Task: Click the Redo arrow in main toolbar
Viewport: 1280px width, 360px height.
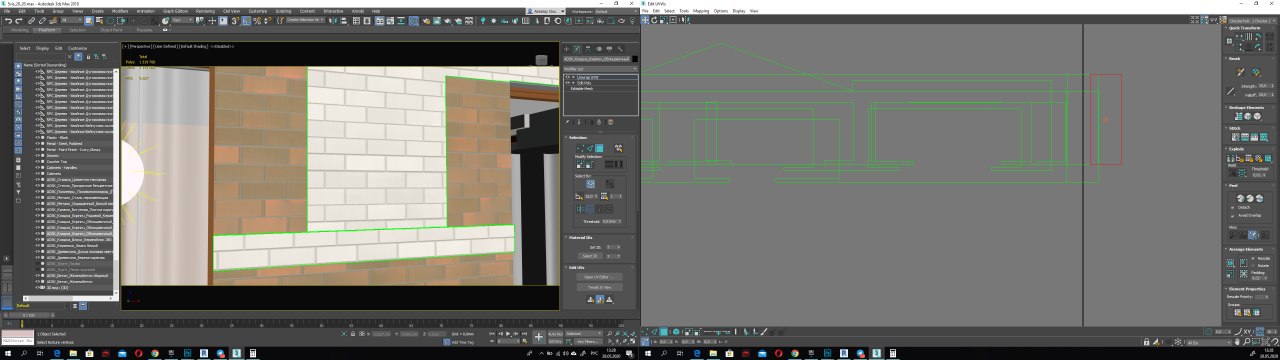Action: point(19,20)
